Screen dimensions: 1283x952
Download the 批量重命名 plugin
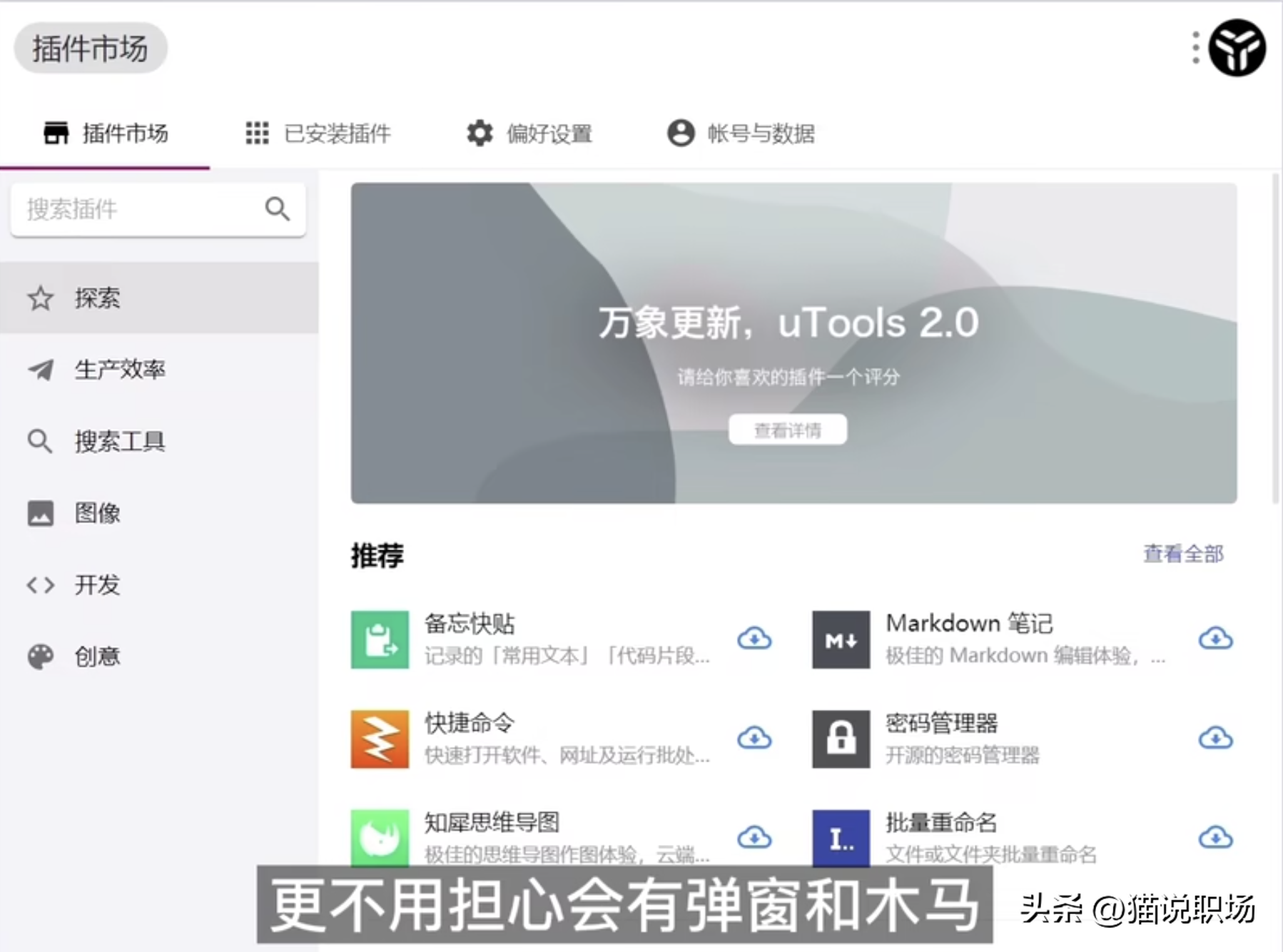[1216, 837]
